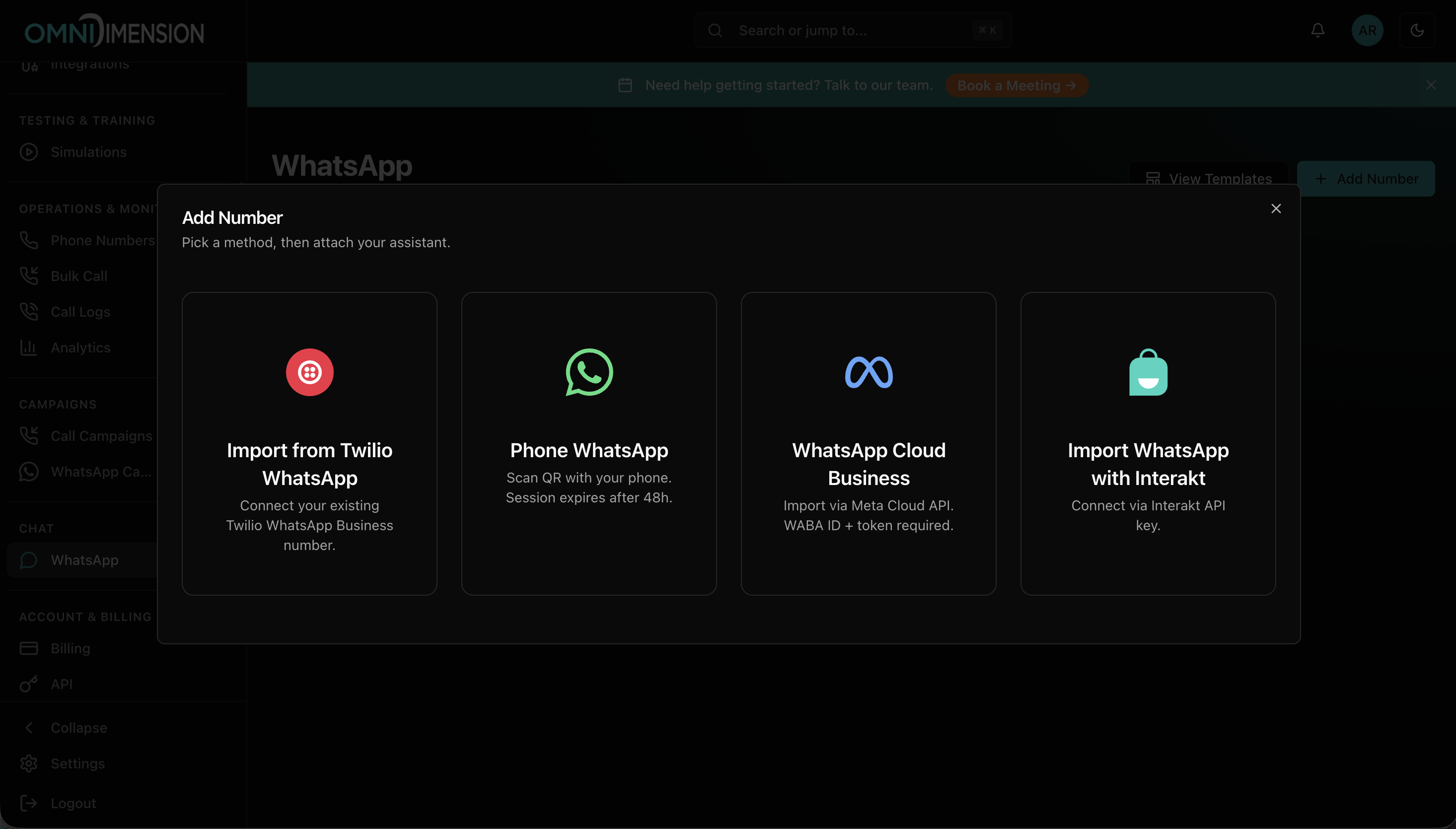Open the AR profile avatar
Image resolution: width=1456 pixels, height=829 pixels.
(x=1367, y=30)
